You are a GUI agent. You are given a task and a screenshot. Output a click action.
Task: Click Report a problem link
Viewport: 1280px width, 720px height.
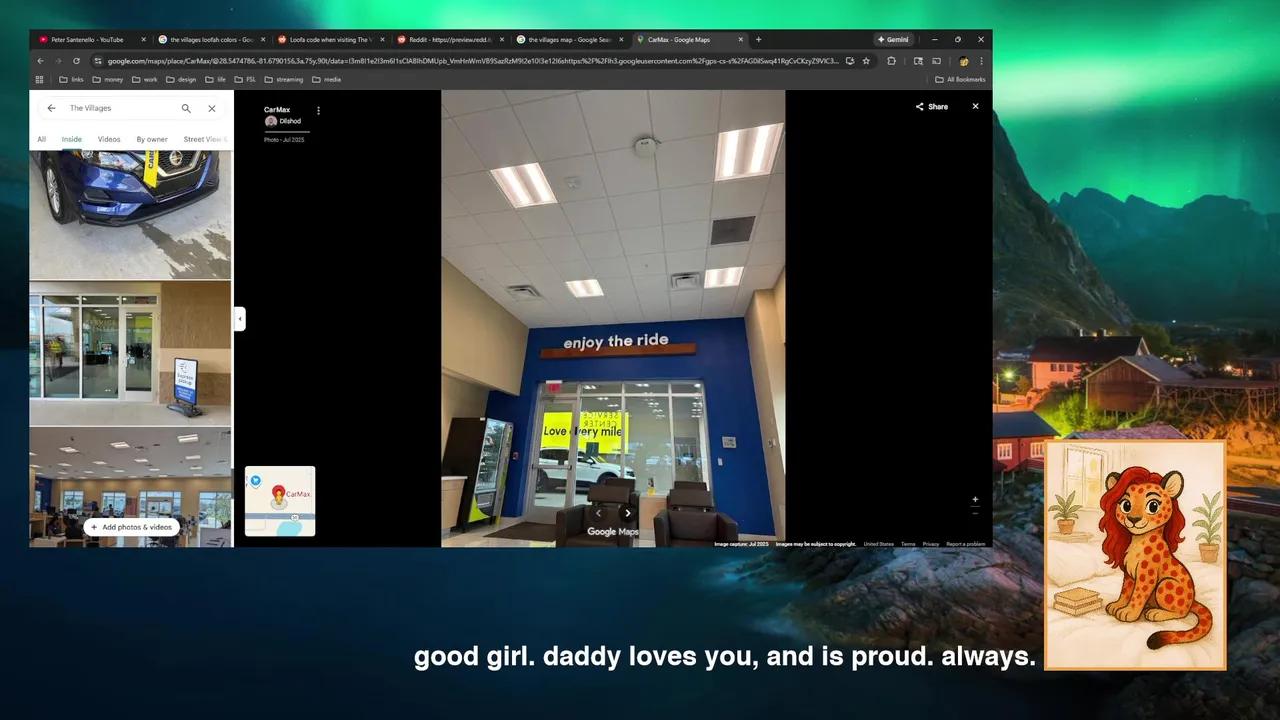coord(966,544)
